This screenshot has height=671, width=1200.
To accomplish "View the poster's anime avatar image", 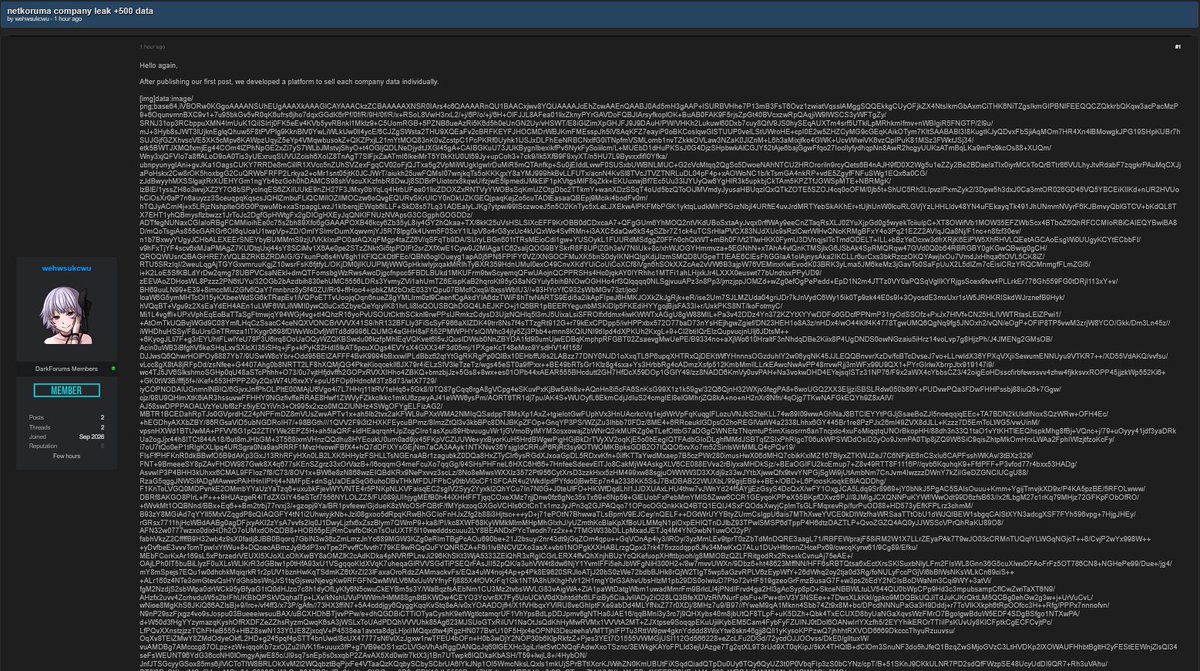I will click(67, 316).
